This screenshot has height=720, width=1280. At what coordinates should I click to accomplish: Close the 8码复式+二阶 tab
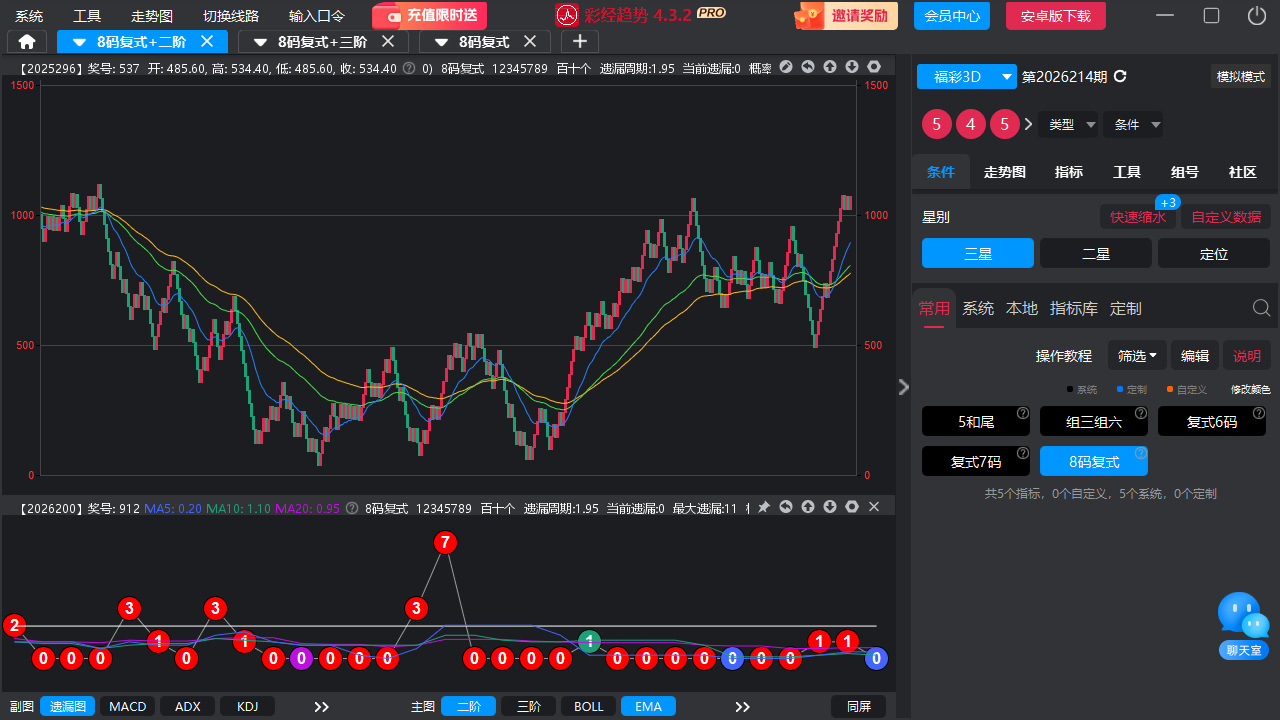click(207, 41)
